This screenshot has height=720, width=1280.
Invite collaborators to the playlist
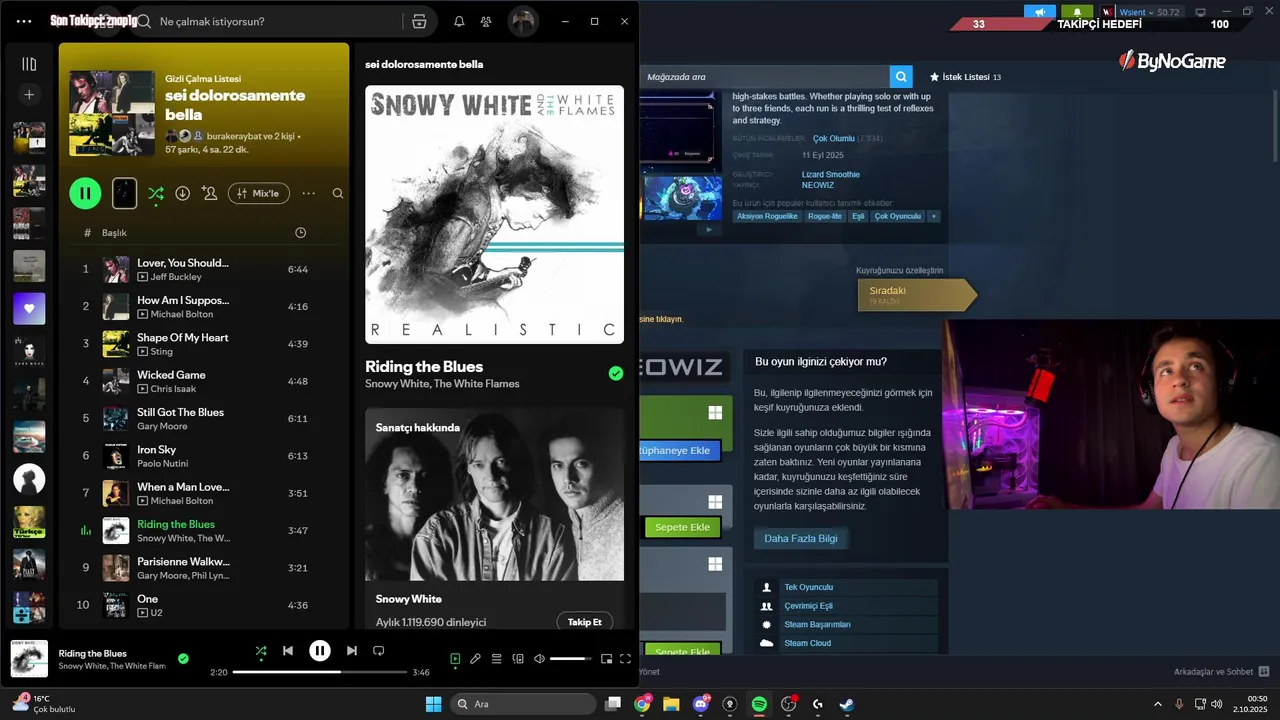(209, 193)
